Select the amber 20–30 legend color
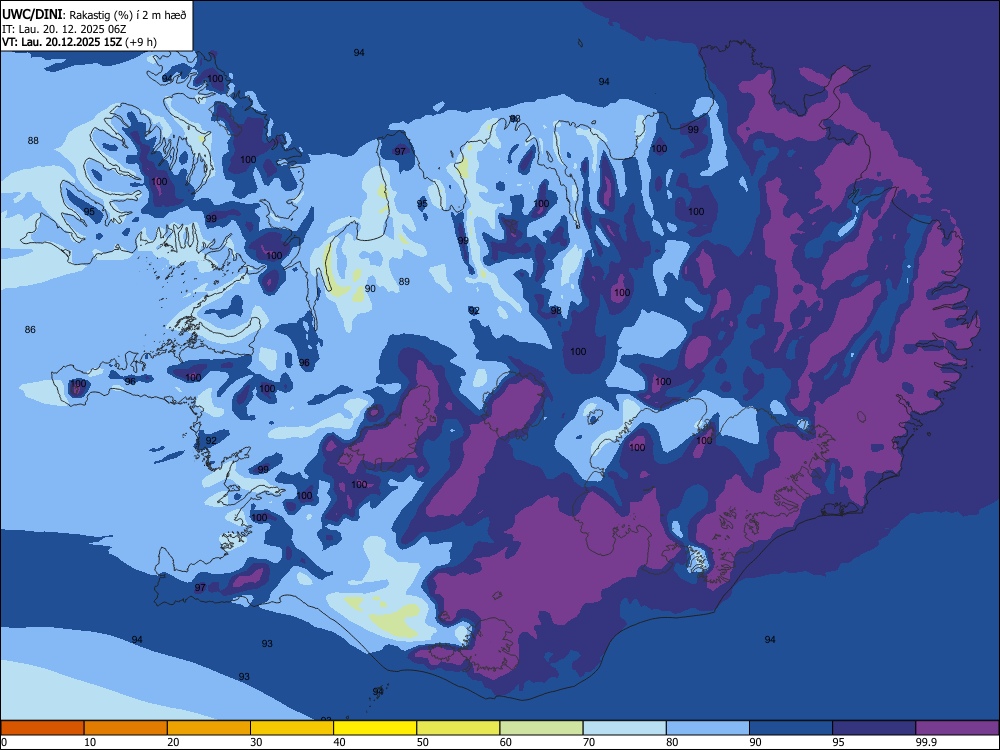This screenshot has width=1000, height=750. click(x=209, y=728)
